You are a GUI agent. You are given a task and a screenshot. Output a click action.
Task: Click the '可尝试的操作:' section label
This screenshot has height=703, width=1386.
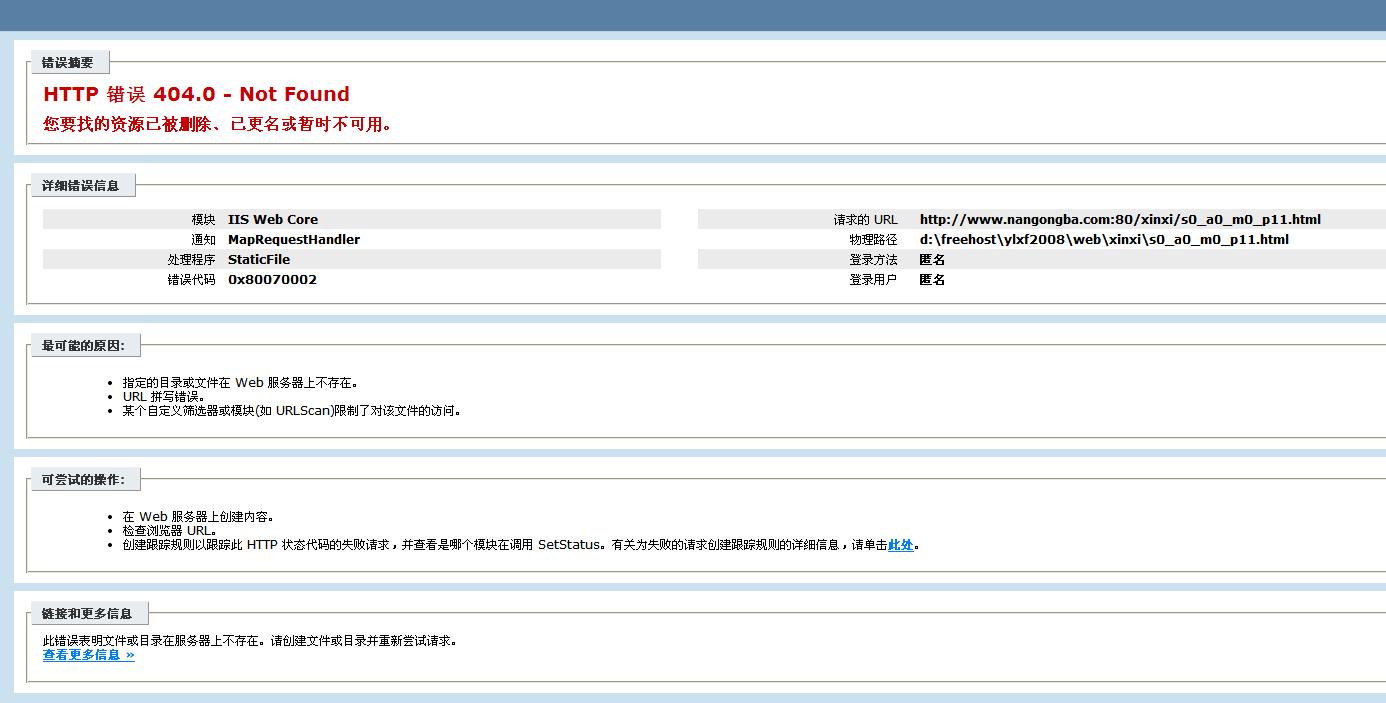pos(84,480)
